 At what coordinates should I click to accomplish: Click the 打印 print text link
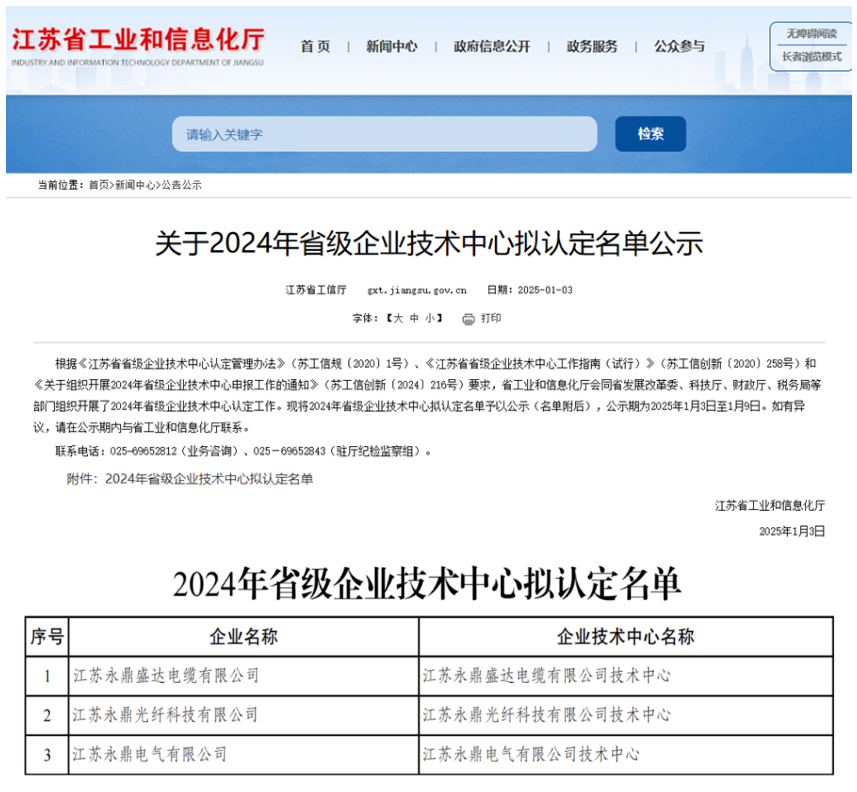491,318
